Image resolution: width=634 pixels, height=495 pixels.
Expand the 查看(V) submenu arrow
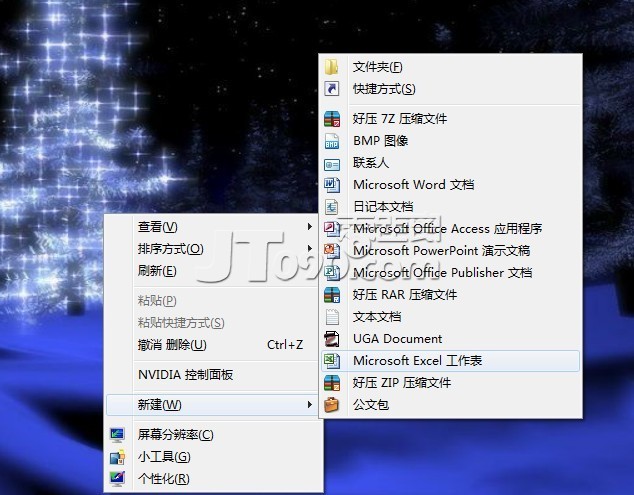click(309, 226)
